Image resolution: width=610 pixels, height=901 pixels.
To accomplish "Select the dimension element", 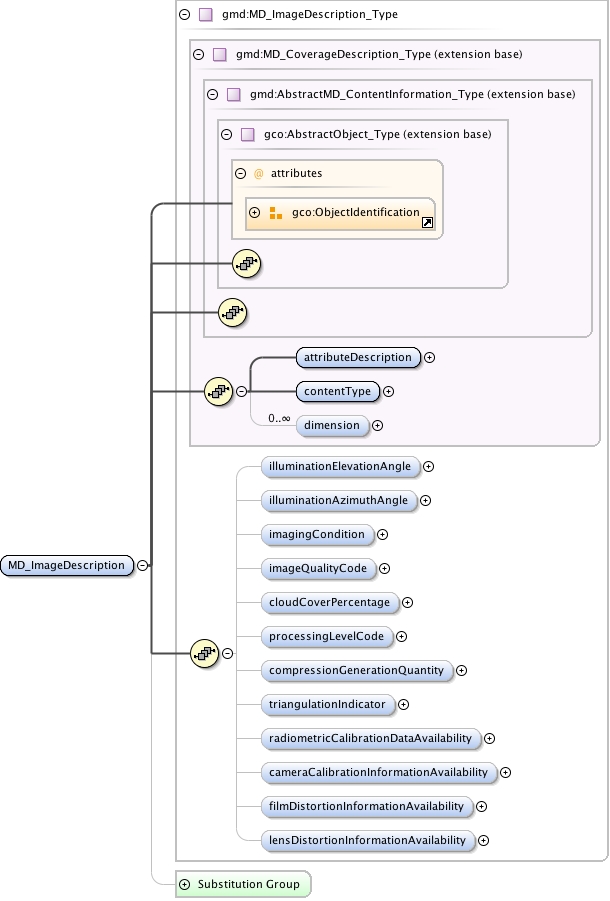I will 332,425.
